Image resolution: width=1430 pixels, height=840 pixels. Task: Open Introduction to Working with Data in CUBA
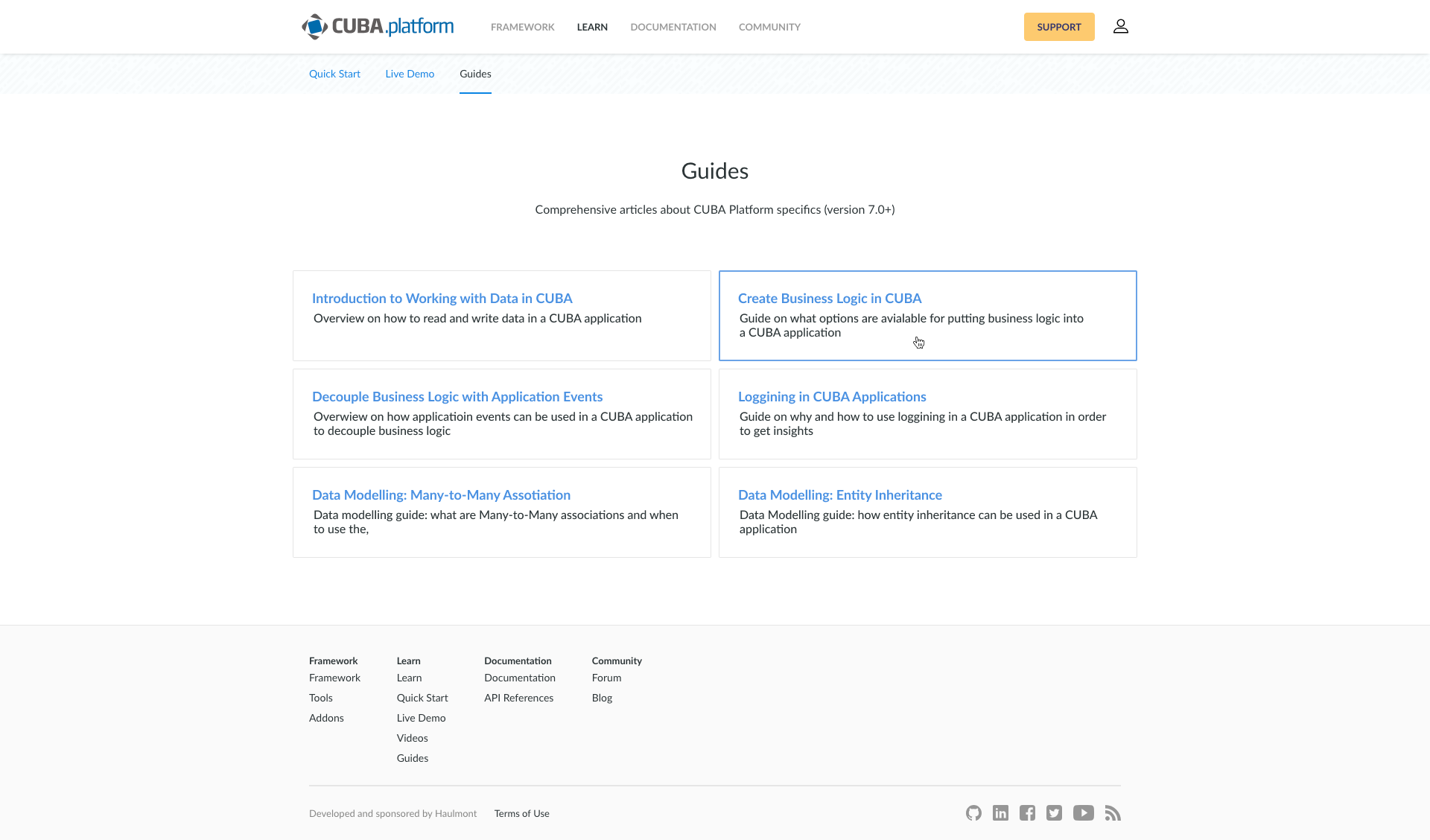[442, 299]
